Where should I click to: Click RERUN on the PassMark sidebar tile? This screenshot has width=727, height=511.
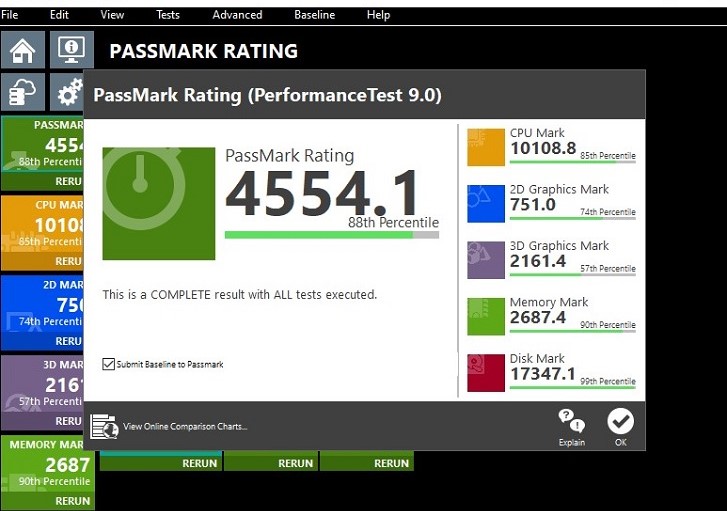(68, 181)
